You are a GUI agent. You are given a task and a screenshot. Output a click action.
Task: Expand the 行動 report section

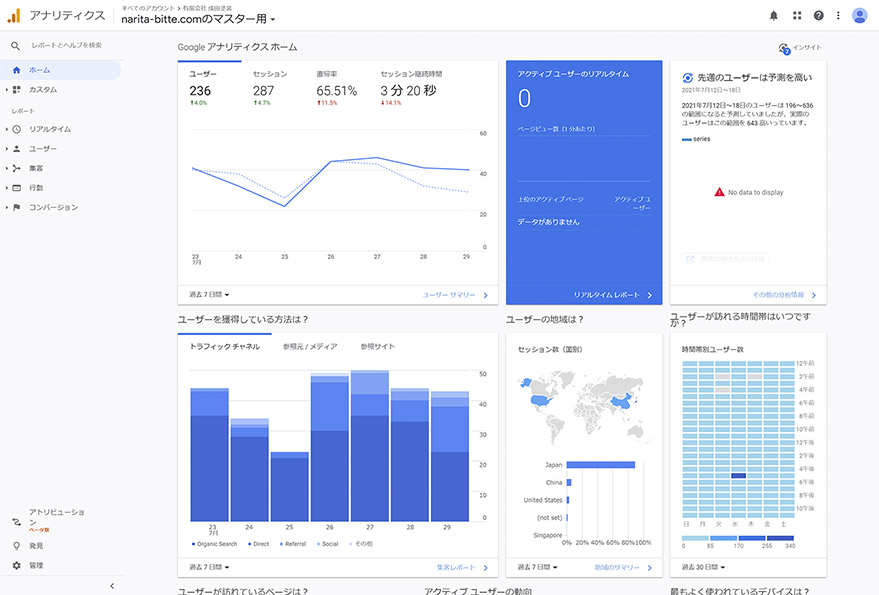pos(7,188)
